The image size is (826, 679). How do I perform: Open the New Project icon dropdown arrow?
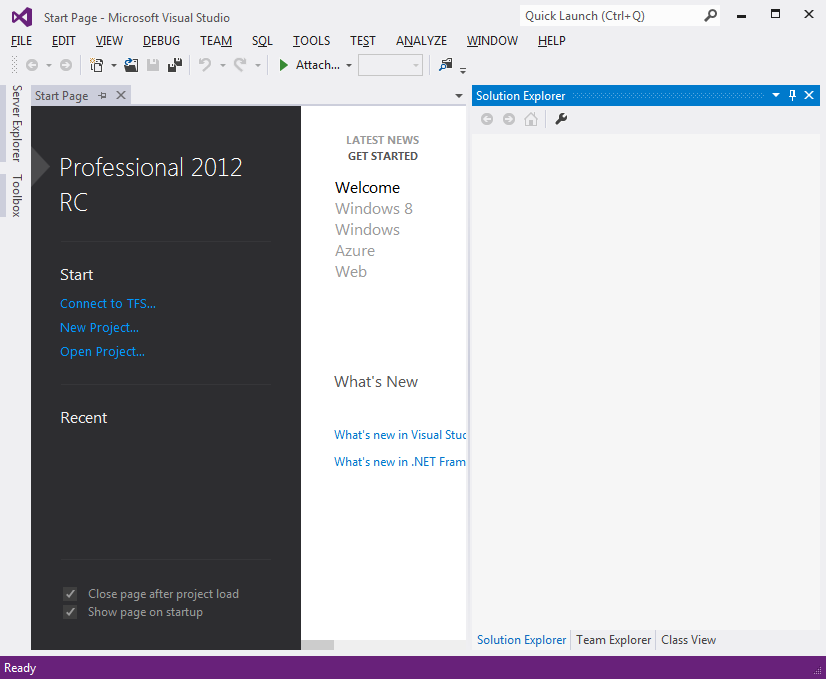coord(113,66)
